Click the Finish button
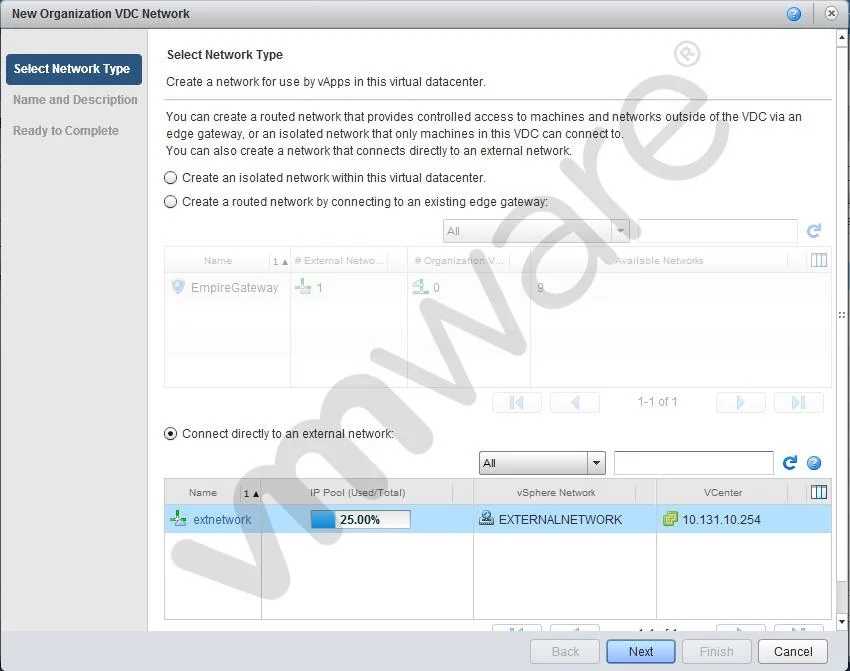The height and width of the screenshot is (671, 850). coord(717,651)
